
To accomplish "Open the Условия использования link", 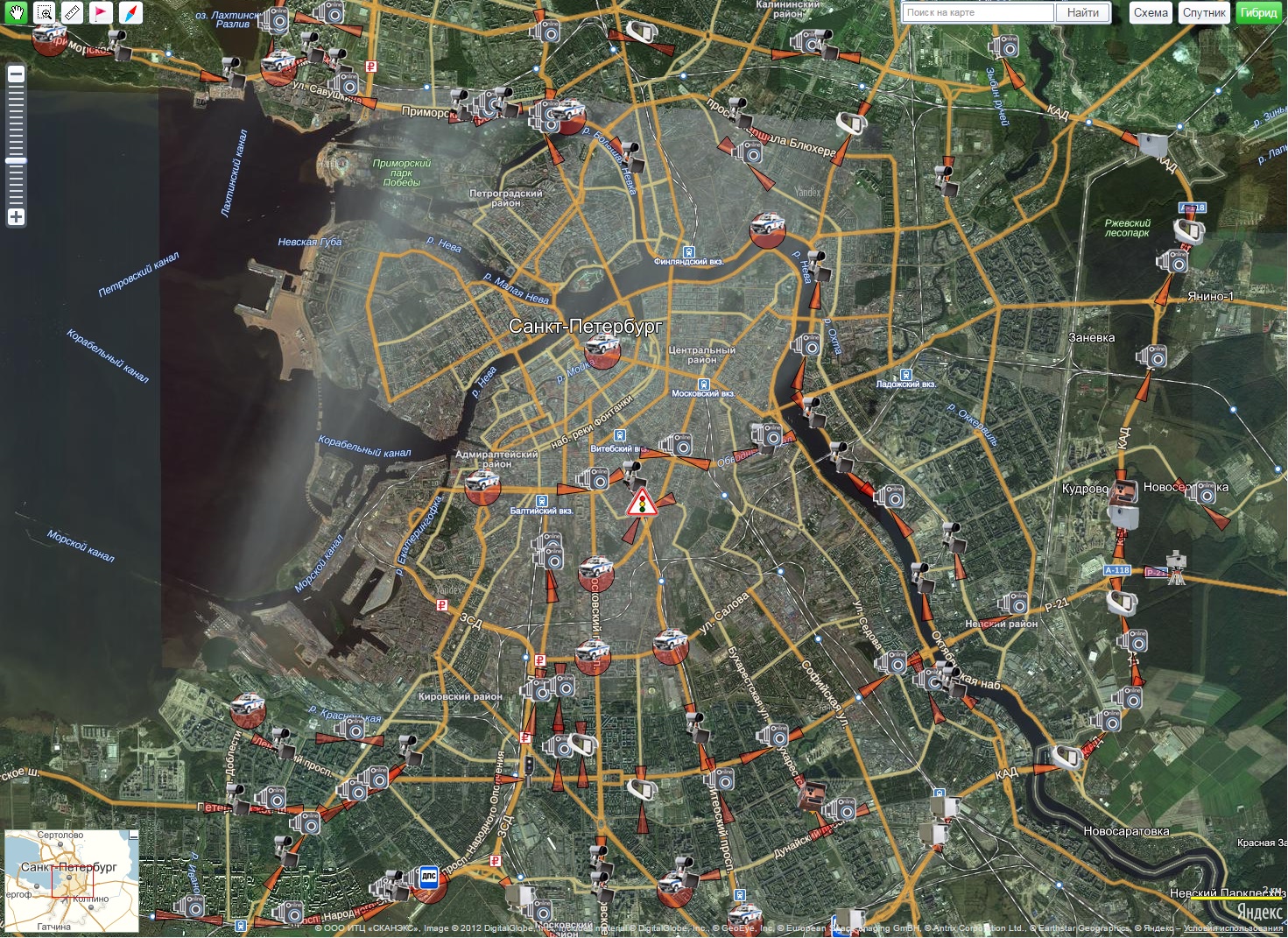I will tap(1233, 928).
